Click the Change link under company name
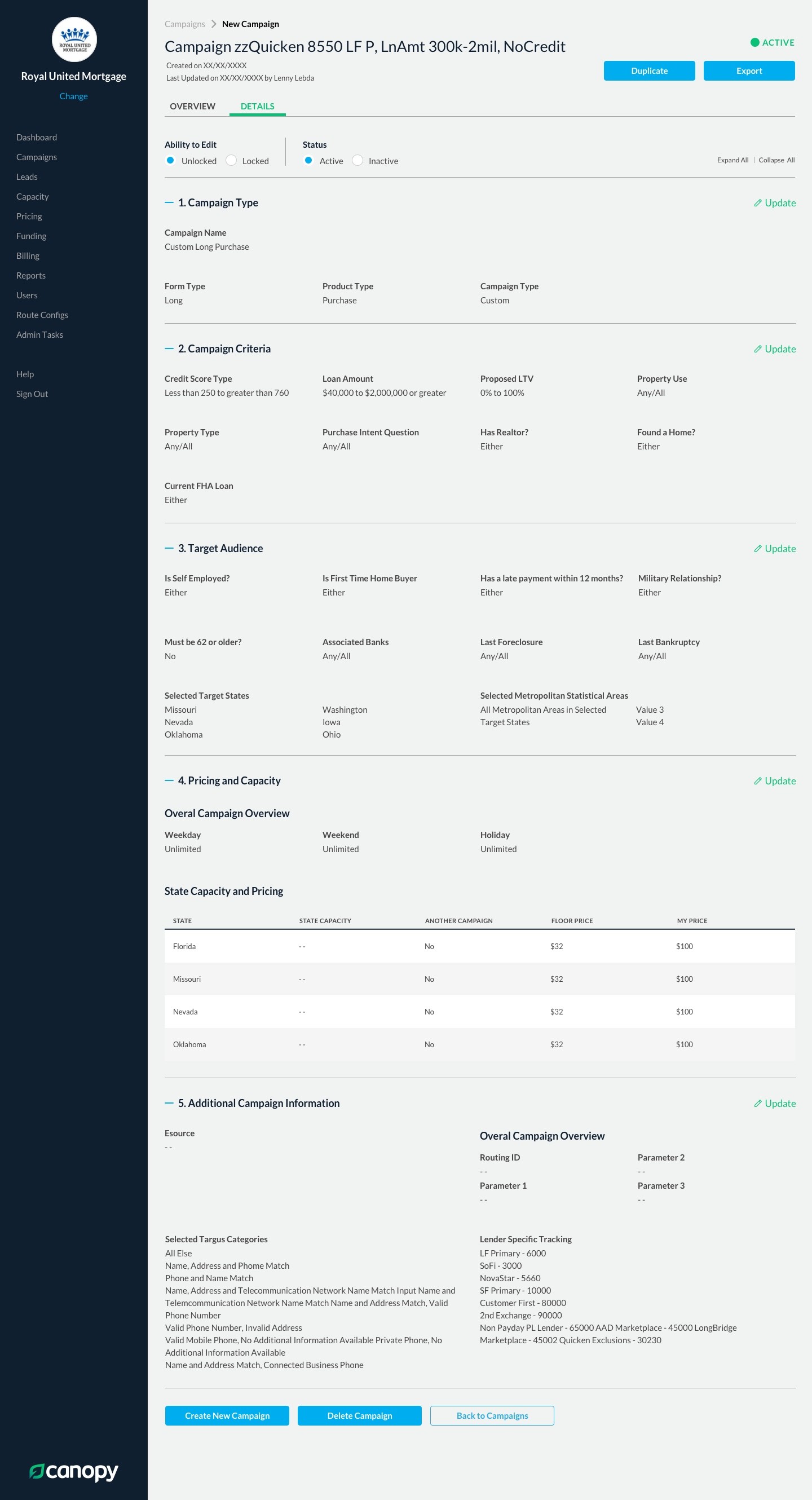This screenshot has width=812, height=1500. click(x=73, y=96)
